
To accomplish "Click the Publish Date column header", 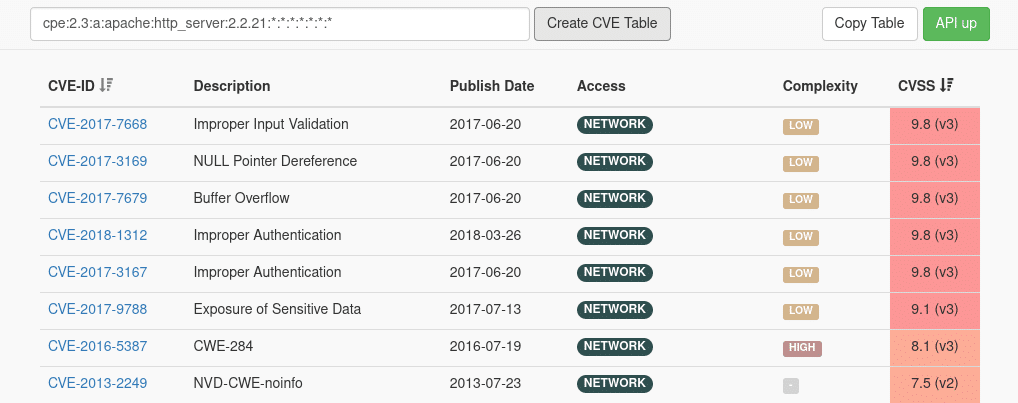I will pos(492,86).
